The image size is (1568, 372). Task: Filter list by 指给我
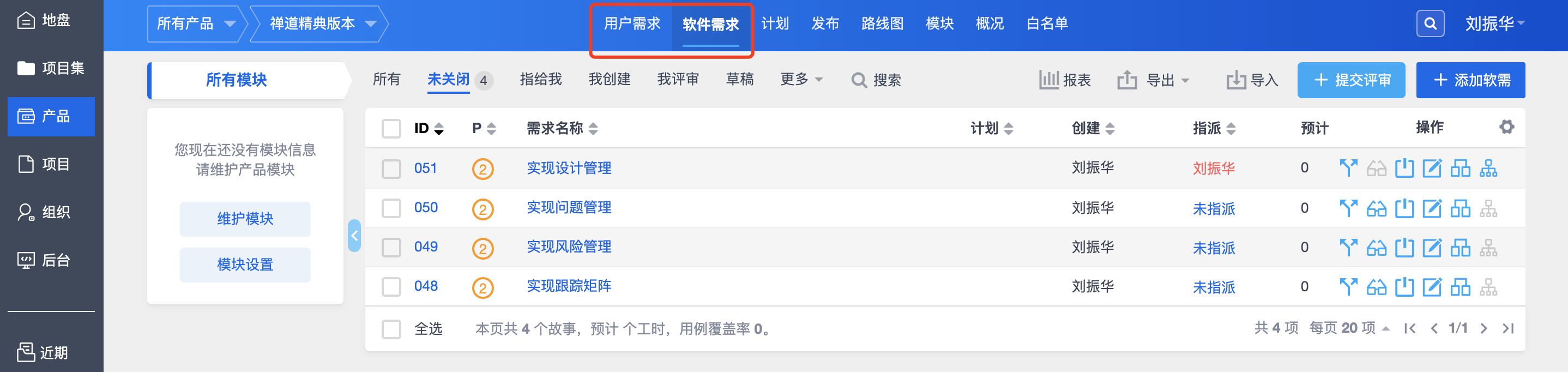pyautogui.click(x=540, y=79)
